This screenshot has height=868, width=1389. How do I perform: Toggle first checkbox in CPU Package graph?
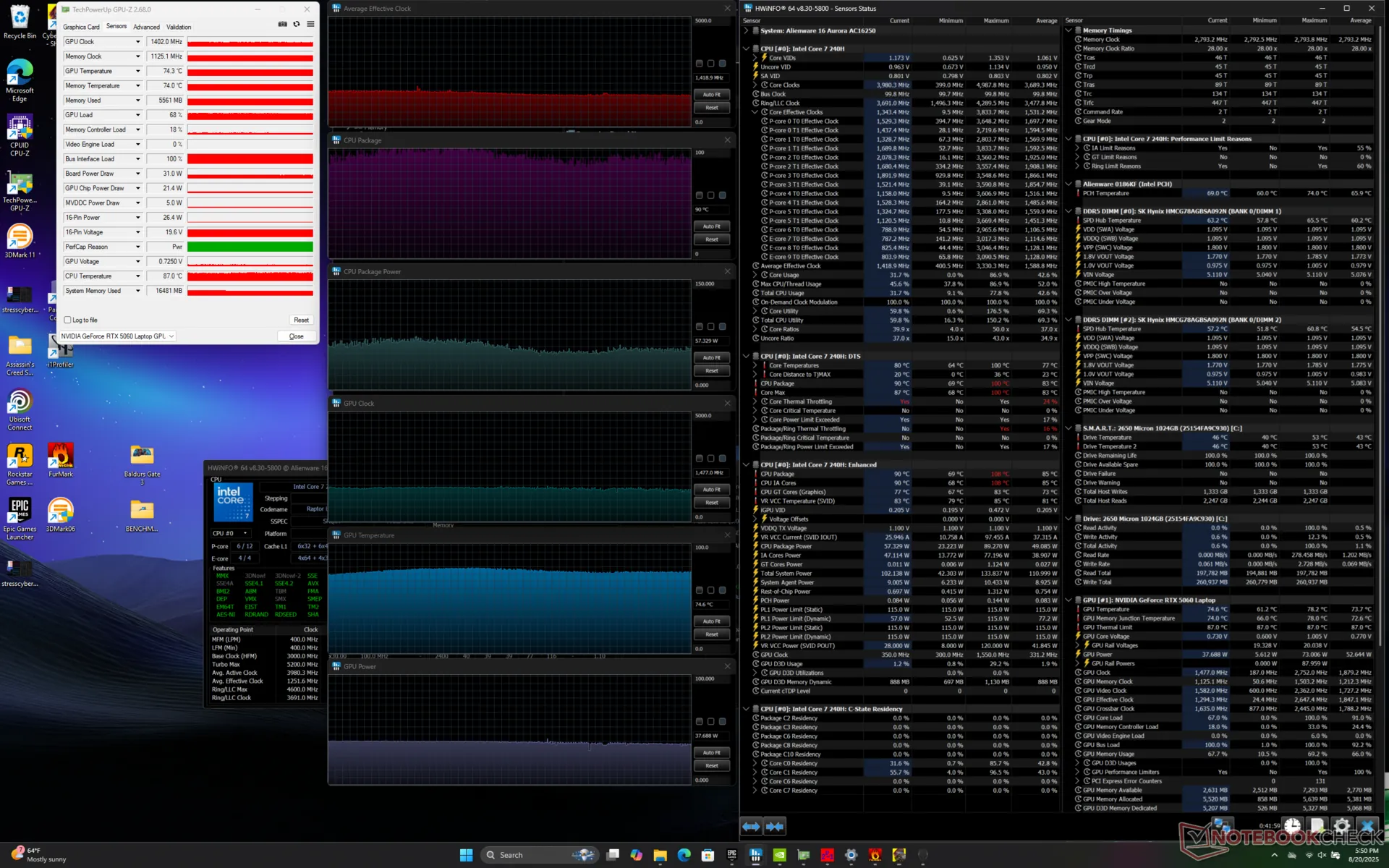coord(699,195)
